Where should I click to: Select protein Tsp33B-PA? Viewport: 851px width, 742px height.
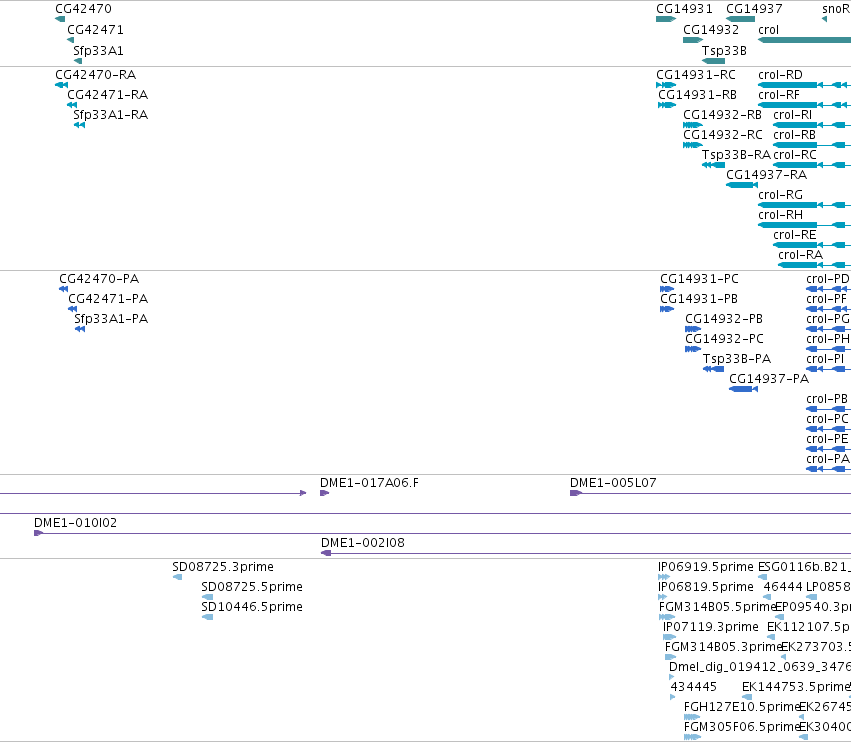[737, 359]
